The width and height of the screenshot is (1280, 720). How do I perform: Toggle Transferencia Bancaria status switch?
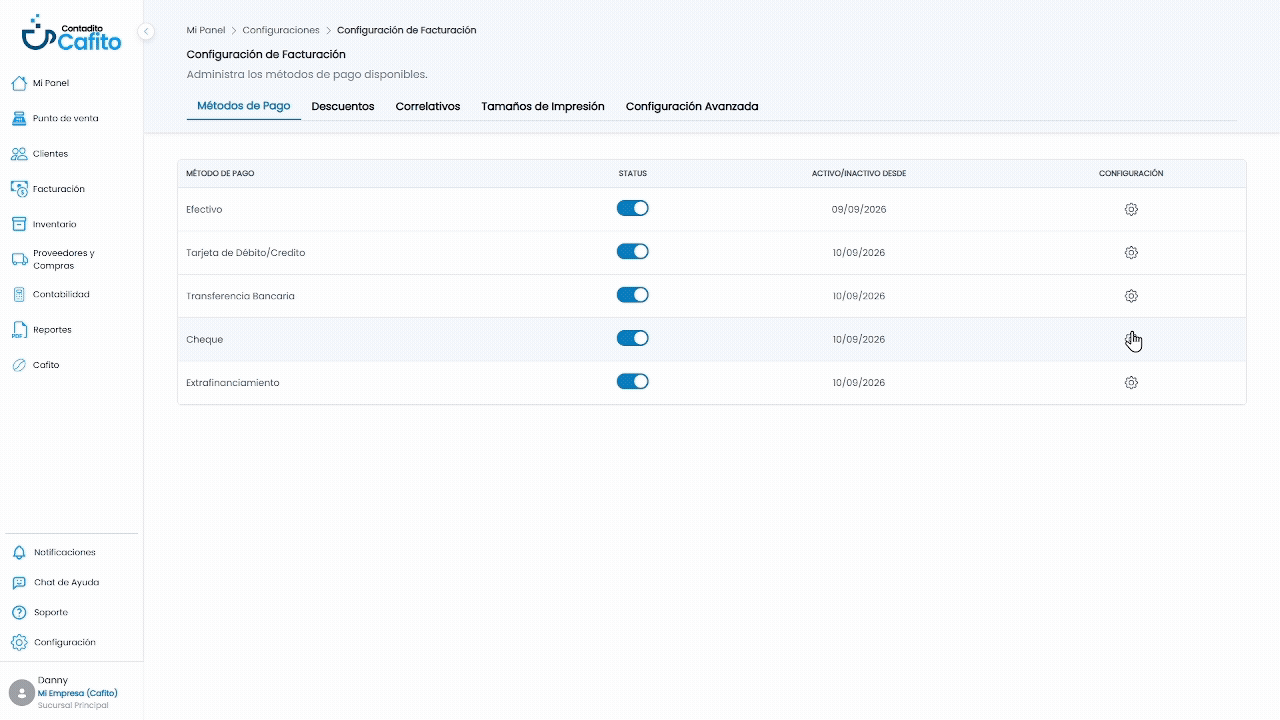[632, 295]
